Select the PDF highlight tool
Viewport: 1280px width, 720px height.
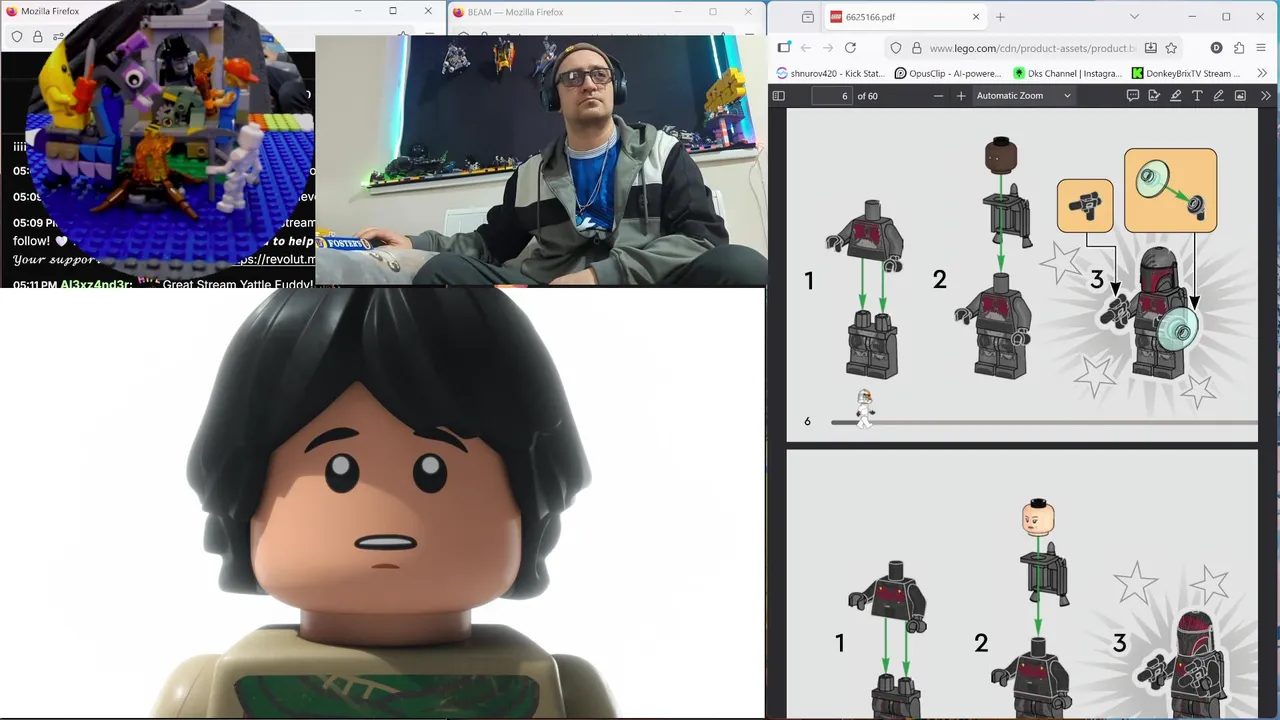click(x=1176, y=96)
